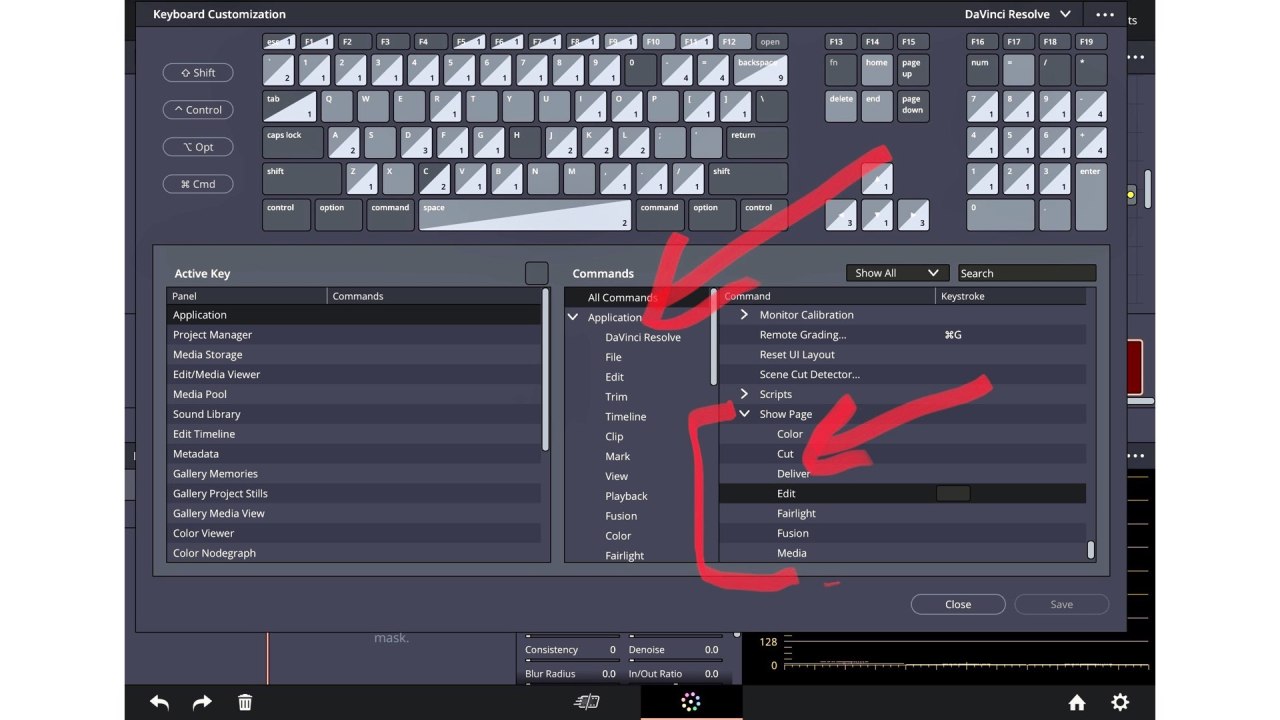Select the Edit command category
Image resolution: width=1280 pixels, height=720 pixels.
pyautogui.click(x=614, y=377)
